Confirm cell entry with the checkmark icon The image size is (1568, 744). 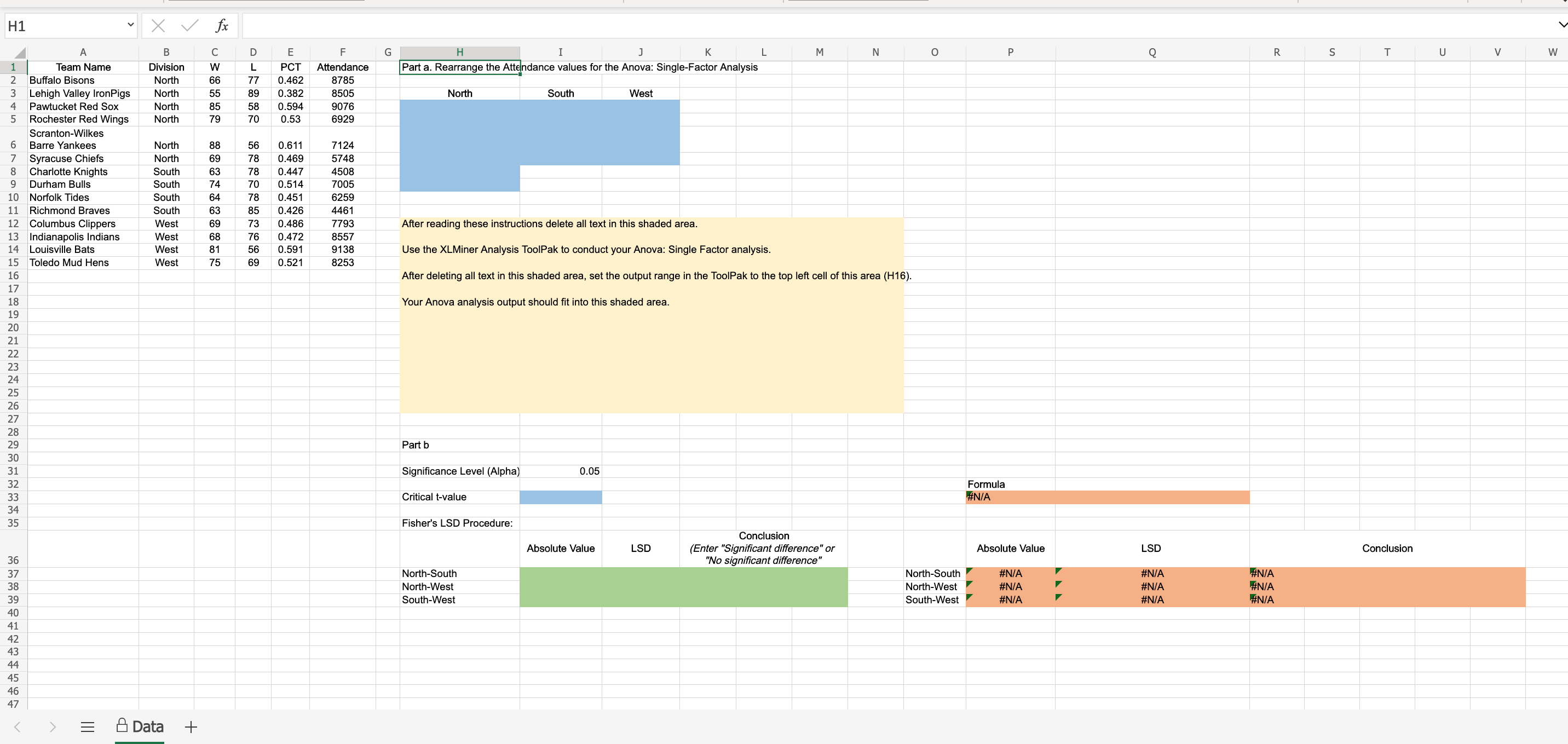[x=190, y=26]
